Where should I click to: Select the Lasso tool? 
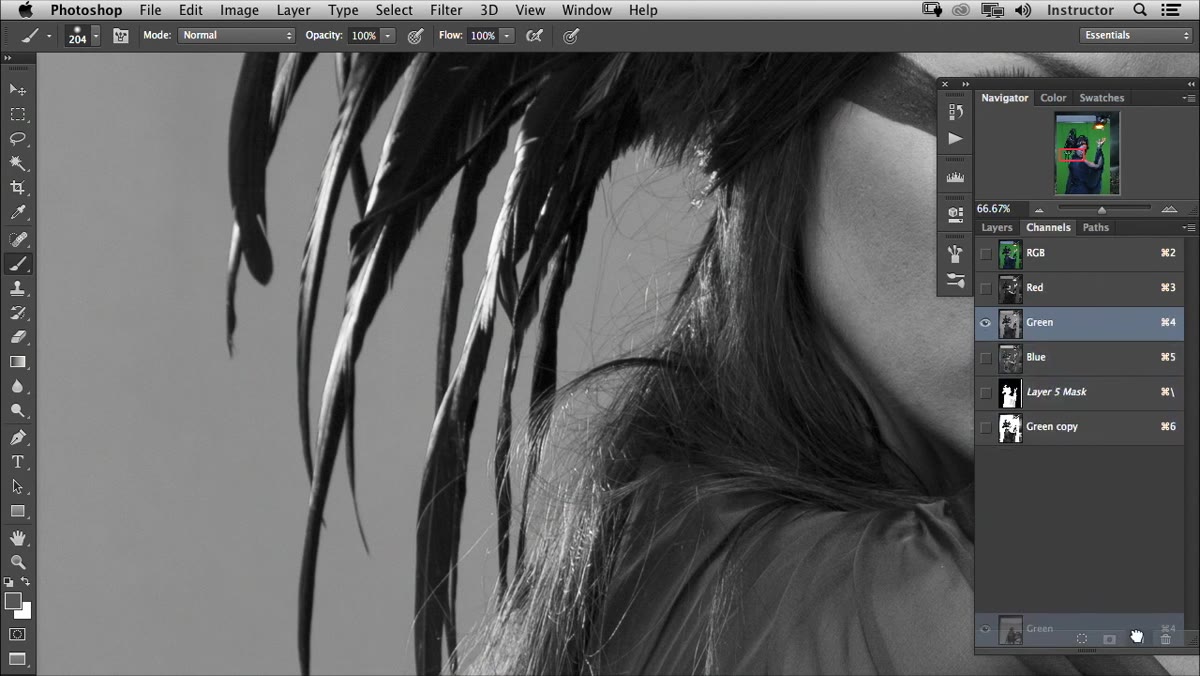click(18, 139)
